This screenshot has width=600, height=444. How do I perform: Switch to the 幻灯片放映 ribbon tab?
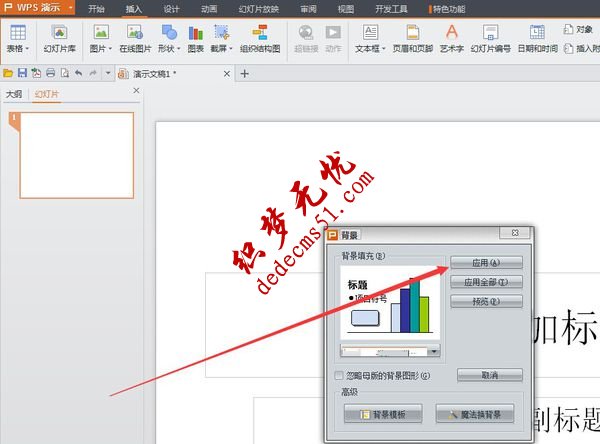259,8
